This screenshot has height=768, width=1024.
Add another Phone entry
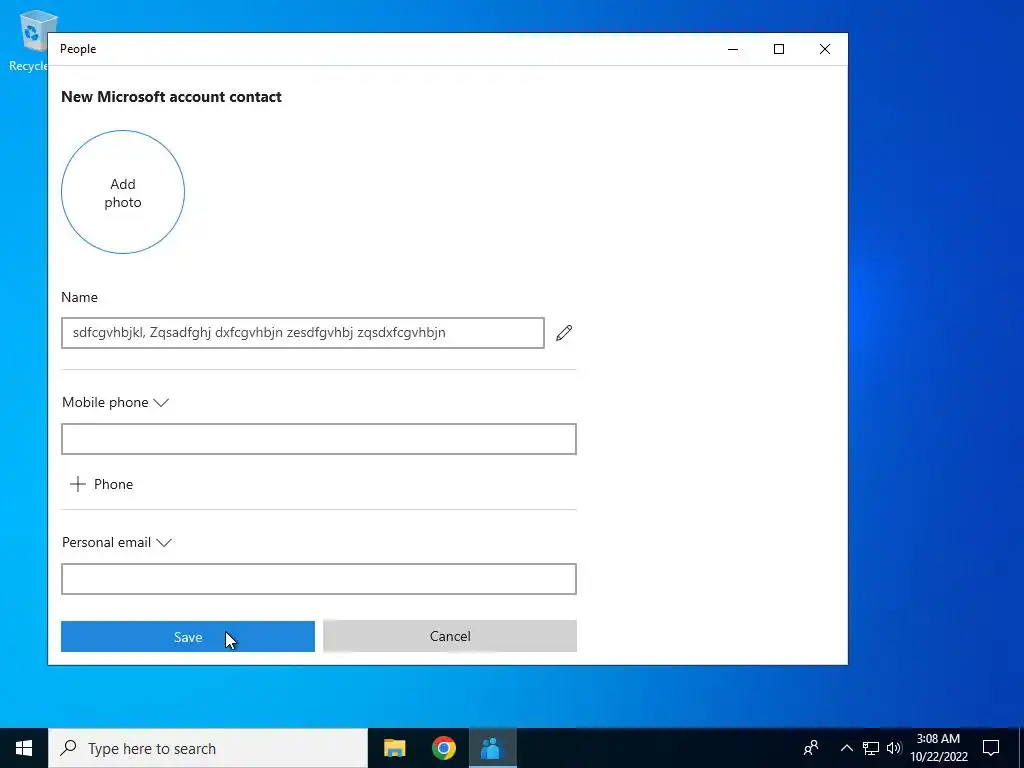101,484
